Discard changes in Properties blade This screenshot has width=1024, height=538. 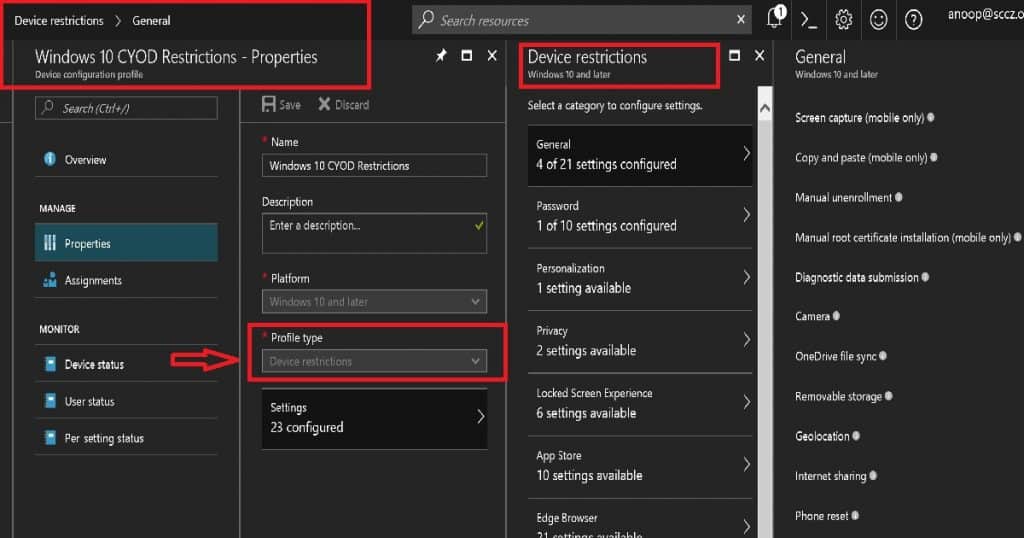click(343, 104)
